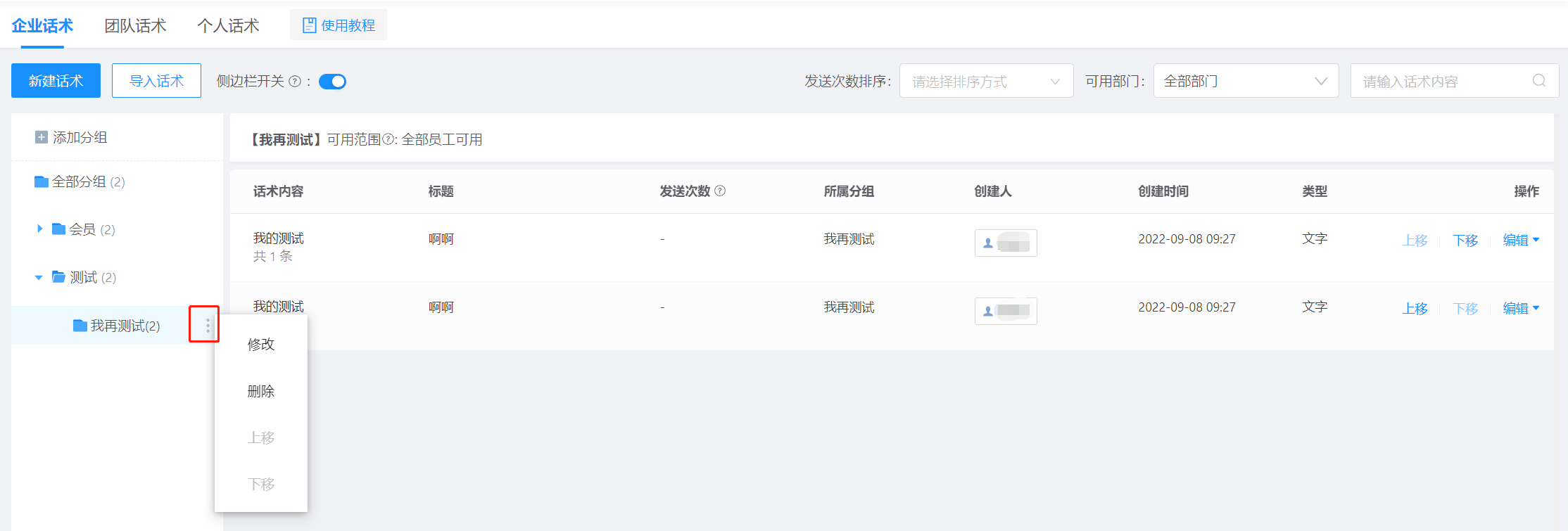Image resolution: width=1568 pixels, height=531 pixels.
Task: Open 编辑 dropdown in the first row
Action: [x=1520, y=240]
